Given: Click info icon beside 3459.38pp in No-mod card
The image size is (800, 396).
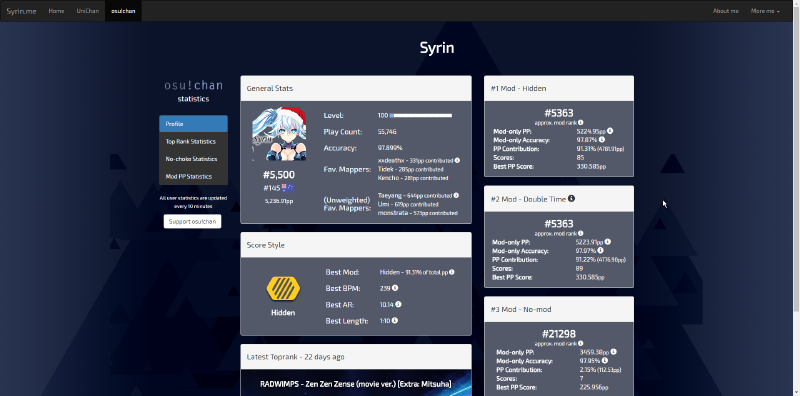Looking at the screenshot, I should pyautogui.click(x=613, y=352).
